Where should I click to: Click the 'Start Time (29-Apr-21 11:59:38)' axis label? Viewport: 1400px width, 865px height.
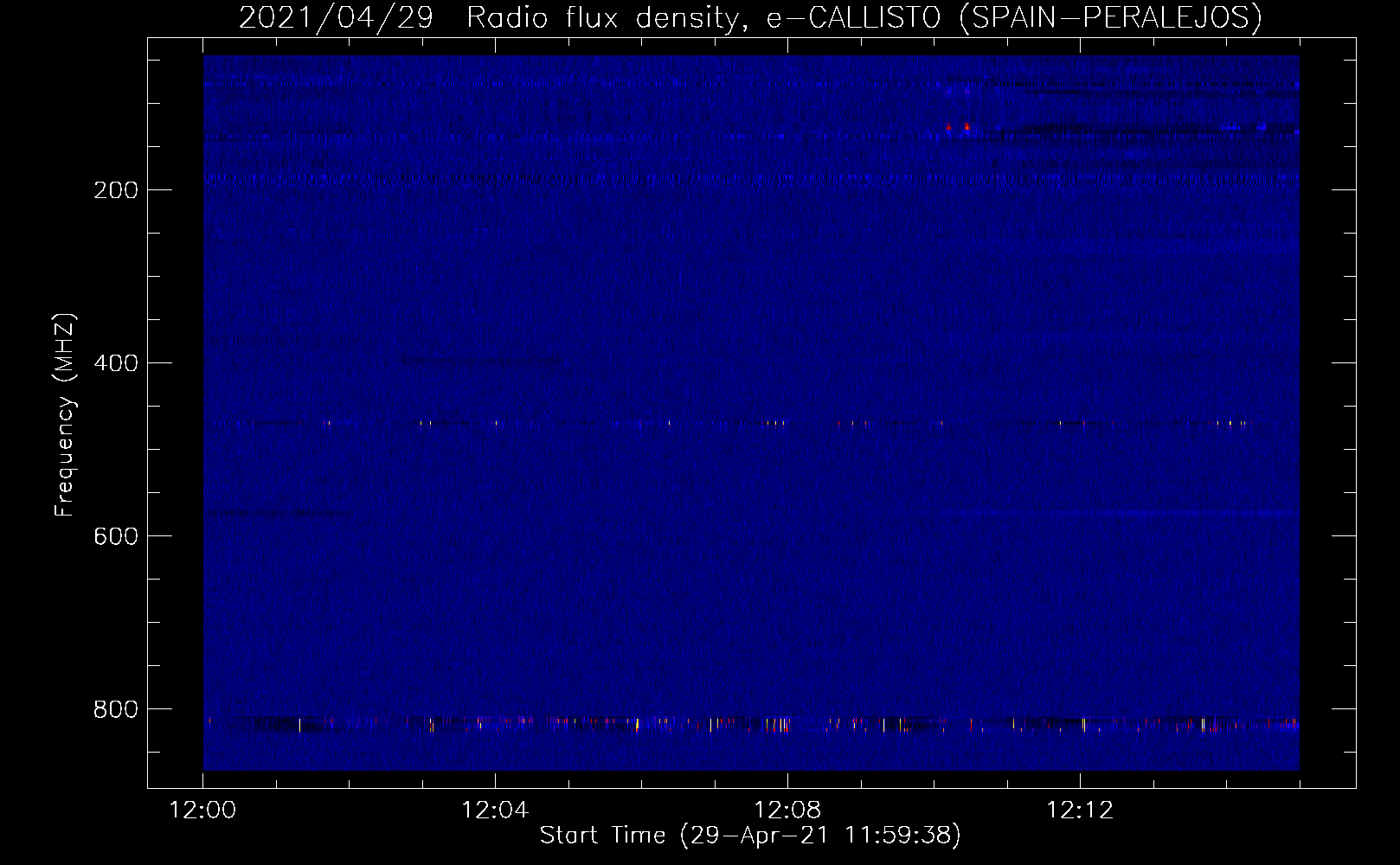point(750,836)
